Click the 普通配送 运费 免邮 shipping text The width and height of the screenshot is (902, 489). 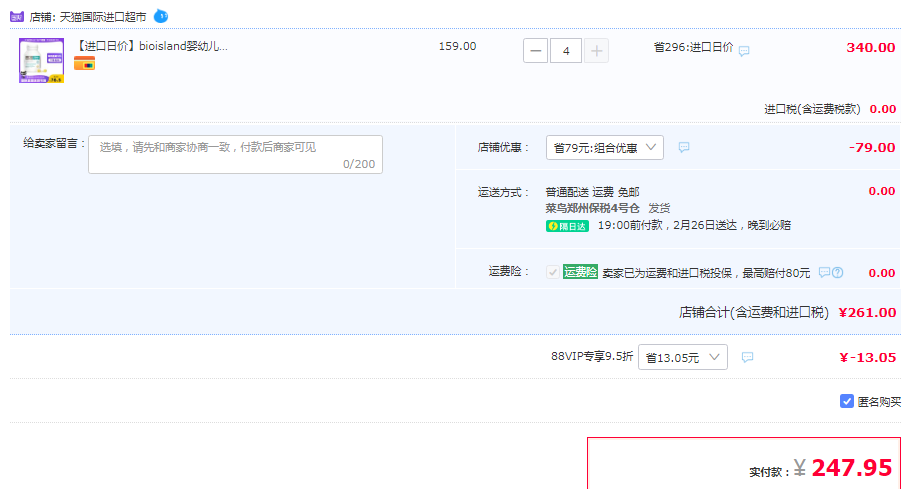(x=593, y=192)
